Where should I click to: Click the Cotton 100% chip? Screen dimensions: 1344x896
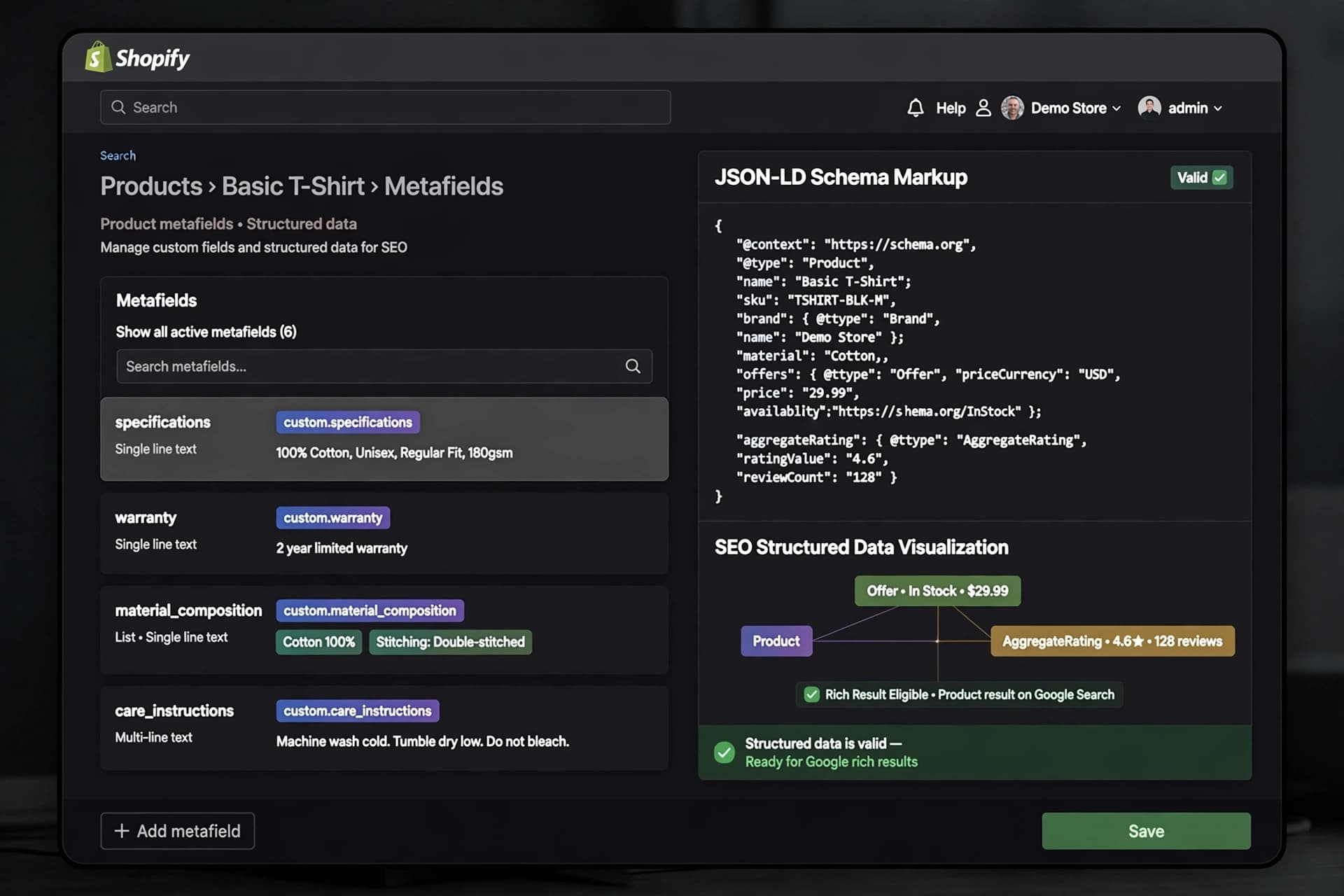pyautogui.click(x=318, y=642)
